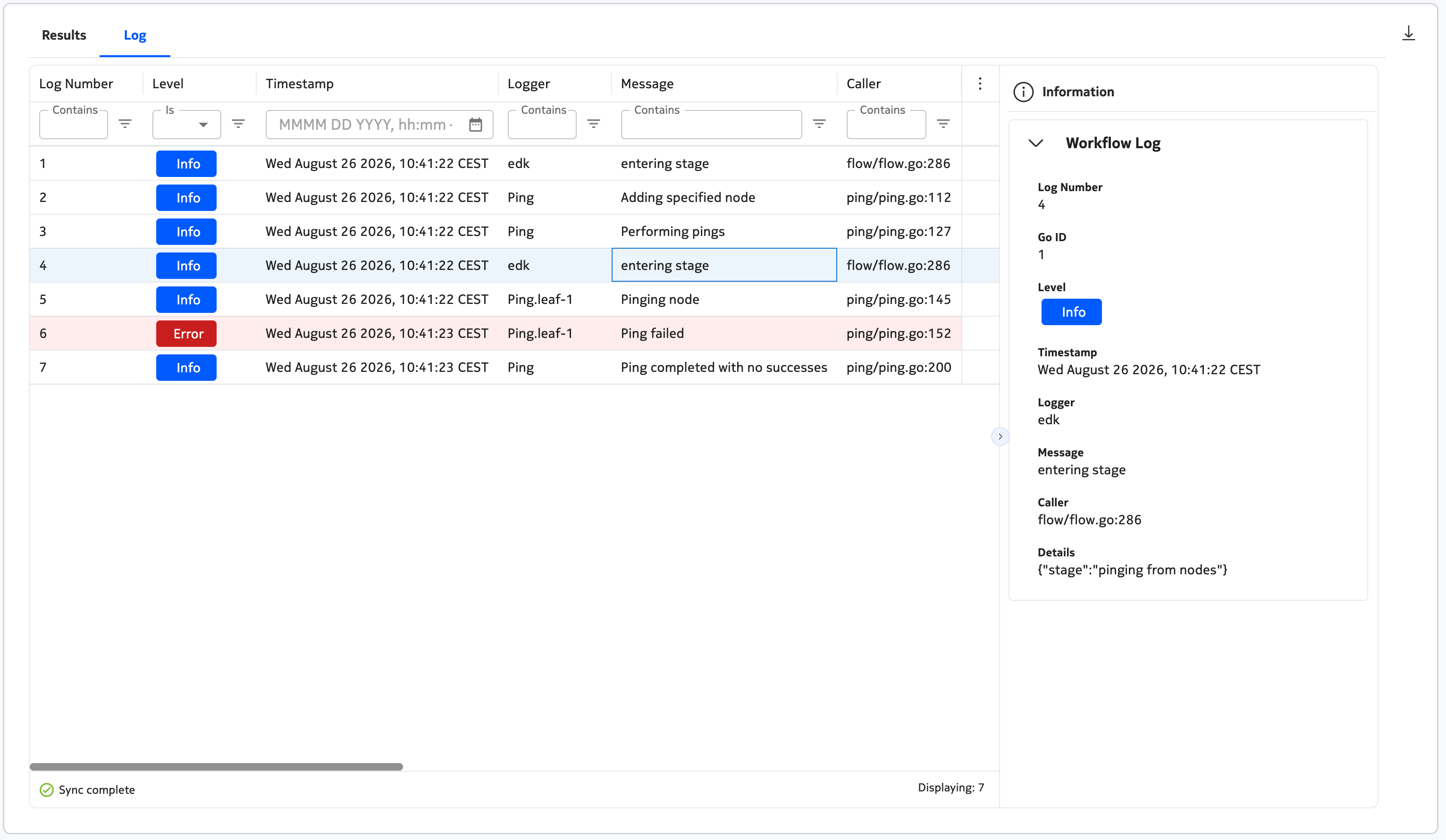Viewport: 1446px width, 840px height.
Task: Click the Info badge in row 1
Action: [x=186, y=164]
